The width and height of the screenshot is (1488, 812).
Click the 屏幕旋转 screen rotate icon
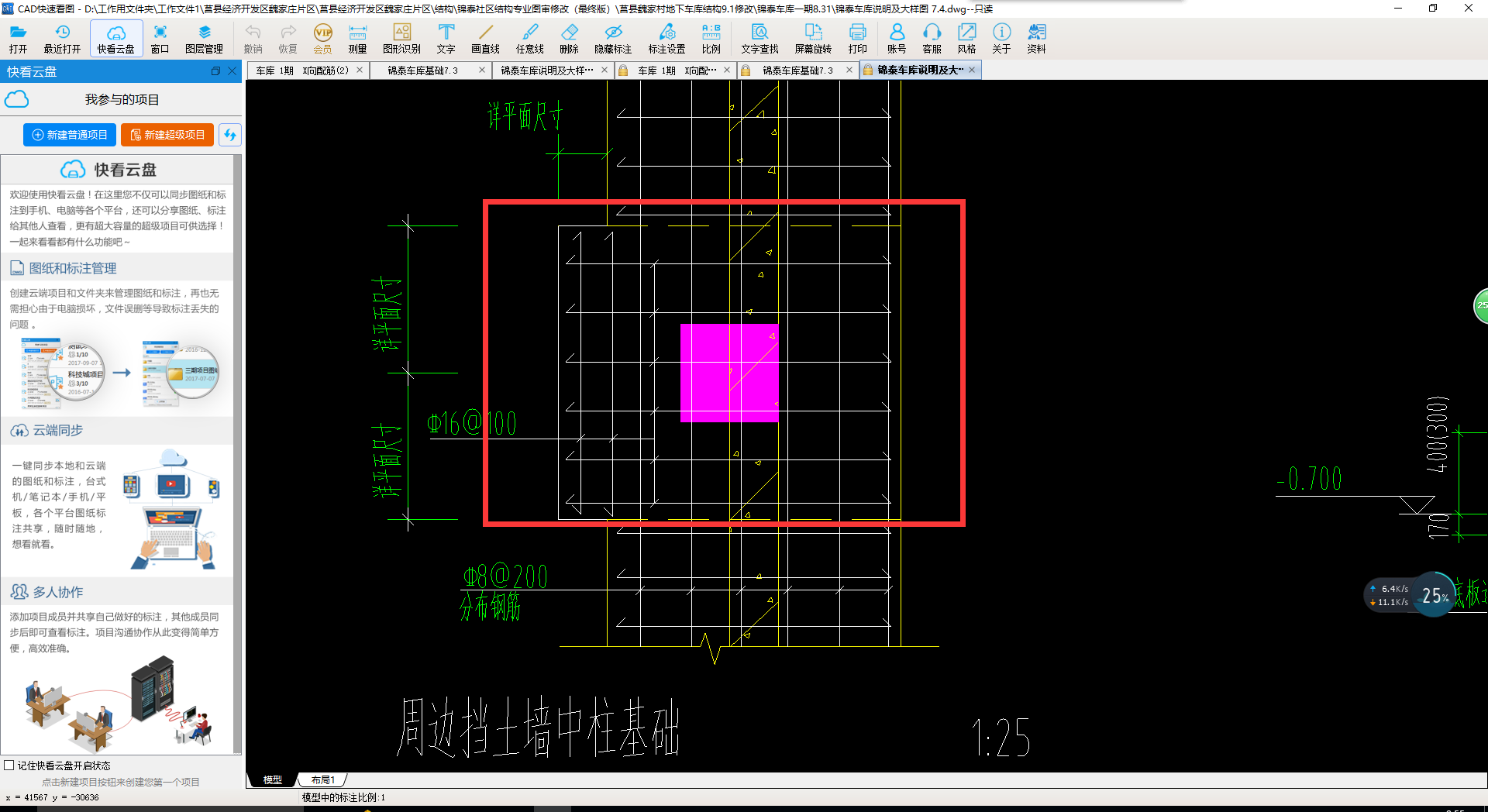(813, 38)
